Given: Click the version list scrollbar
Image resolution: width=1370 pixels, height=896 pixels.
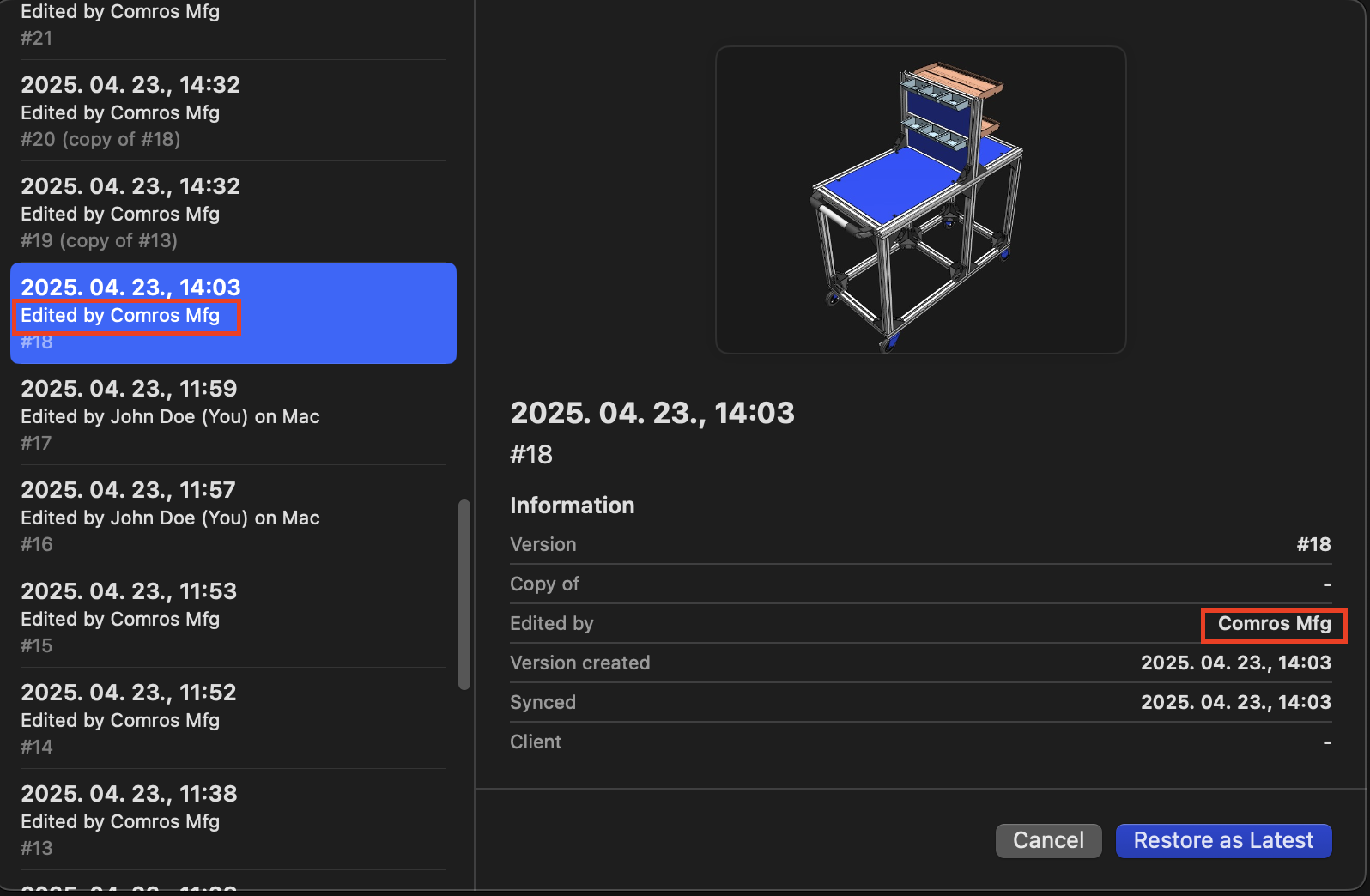Looking at the screenshot, I should click(x=464, y=595).
